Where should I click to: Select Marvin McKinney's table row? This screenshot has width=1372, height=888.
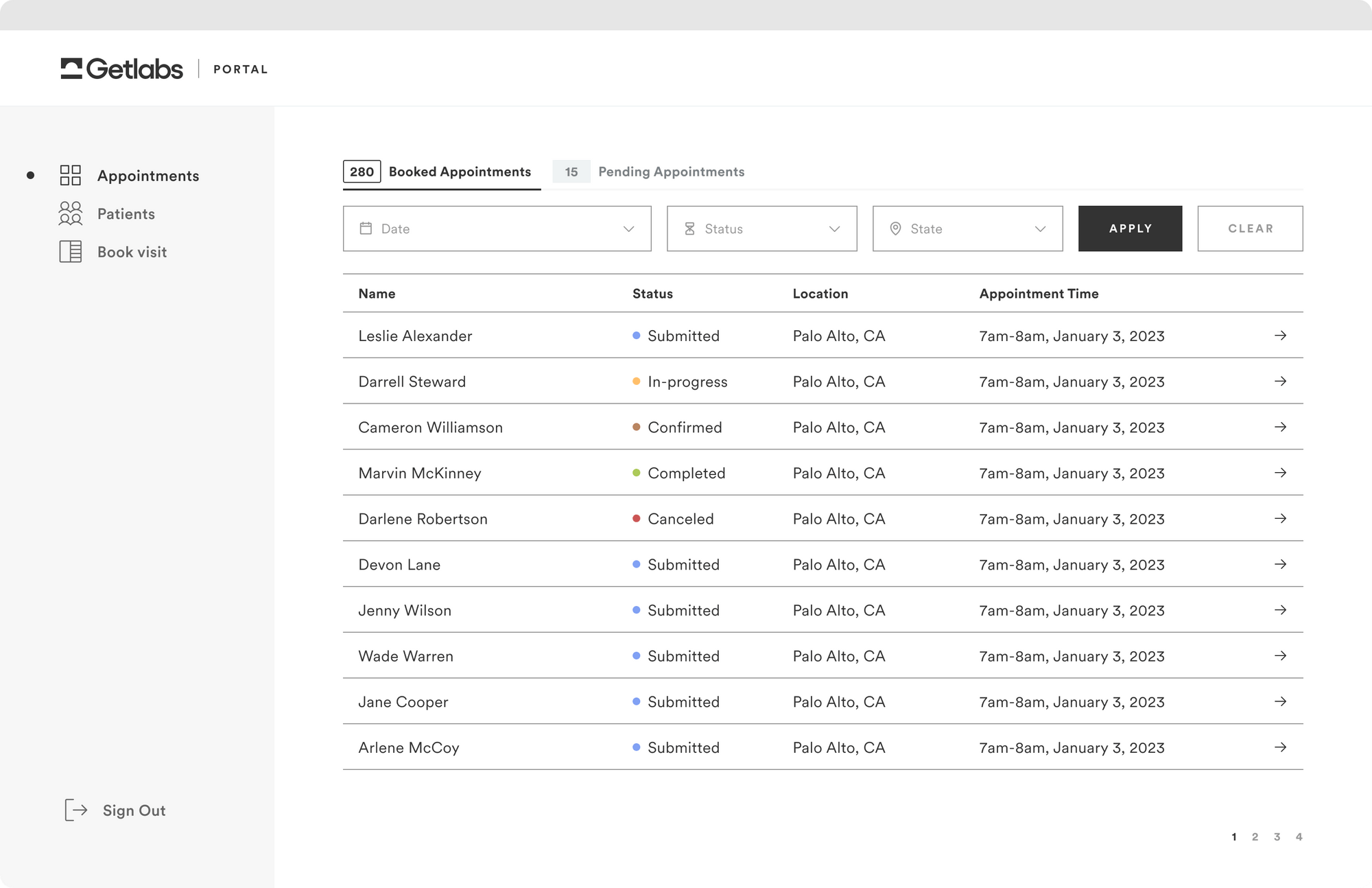click(x=755, y=473)
